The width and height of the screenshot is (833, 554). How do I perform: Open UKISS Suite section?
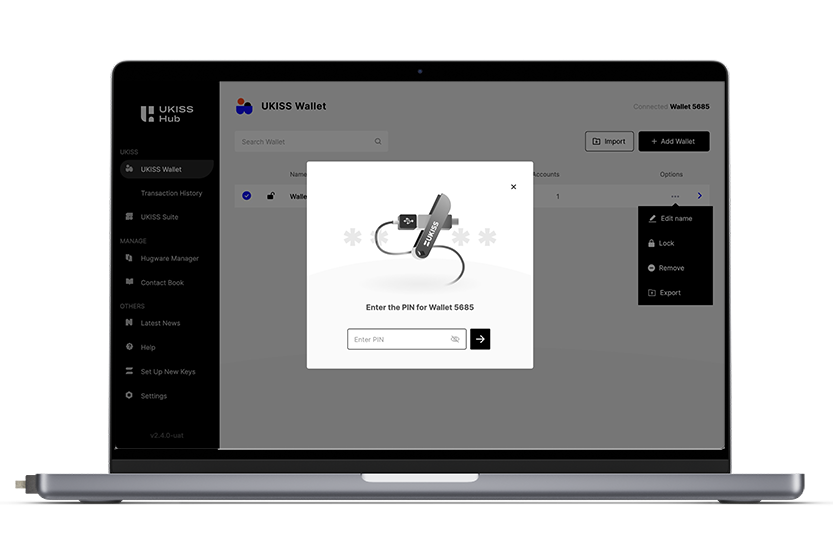point(159,217)
